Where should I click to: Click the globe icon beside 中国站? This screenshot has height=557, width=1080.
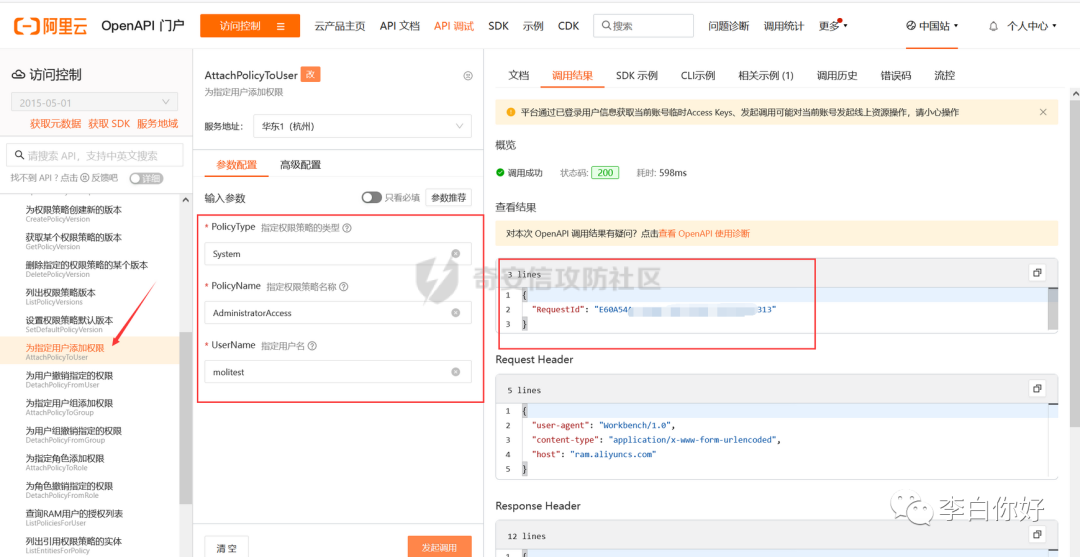(911, 25)
